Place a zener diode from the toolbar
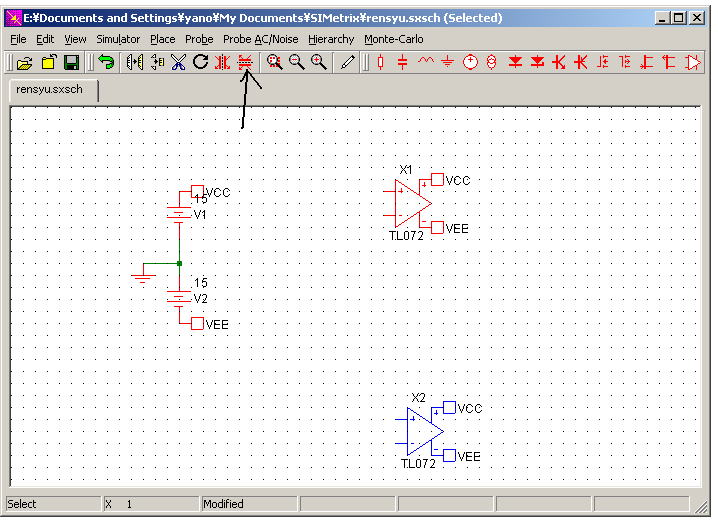This screenshot has height=522, width=718. 537,62
